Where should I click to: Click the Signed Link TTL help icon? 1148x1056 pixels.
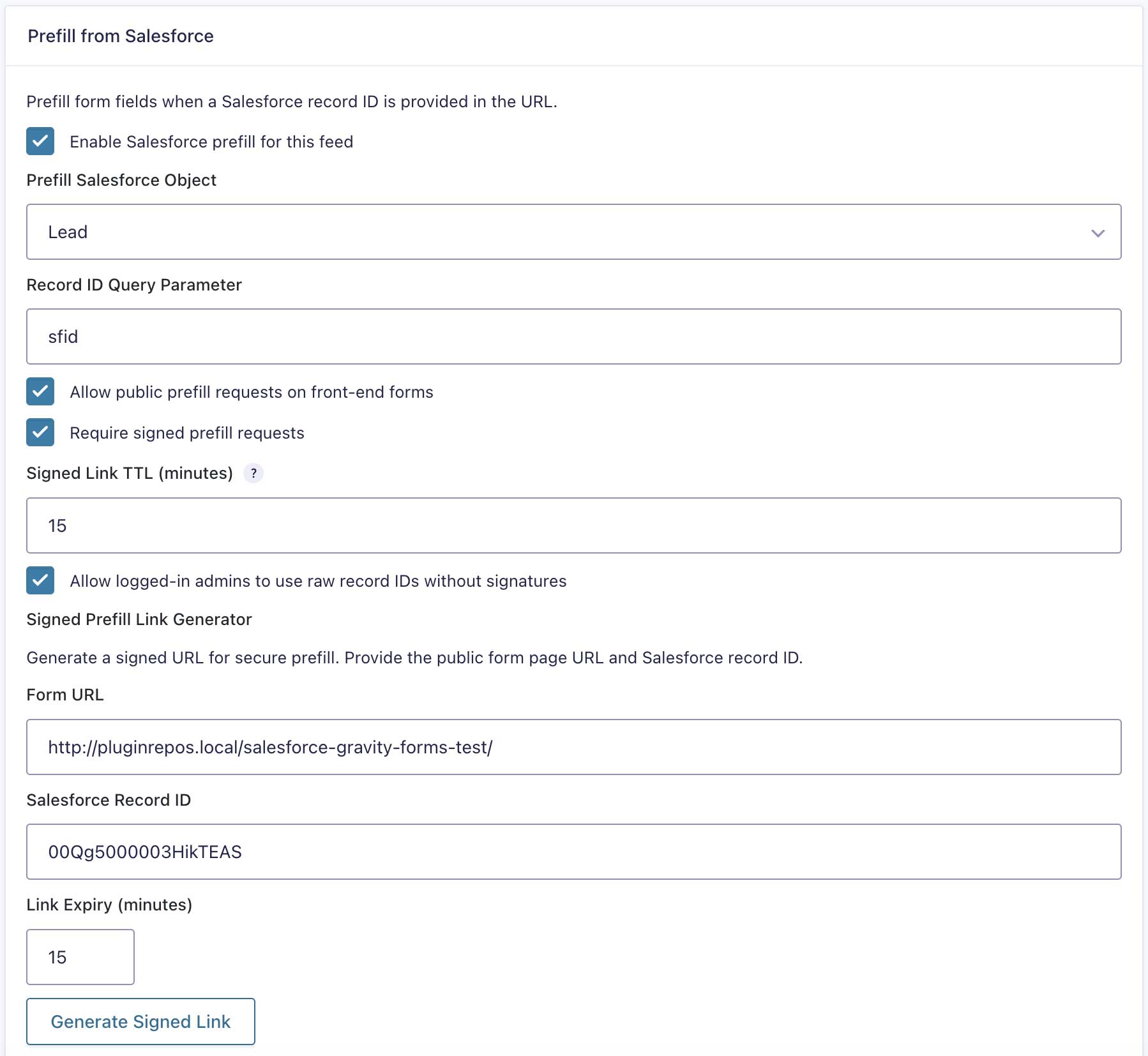(x=253, y=473)
